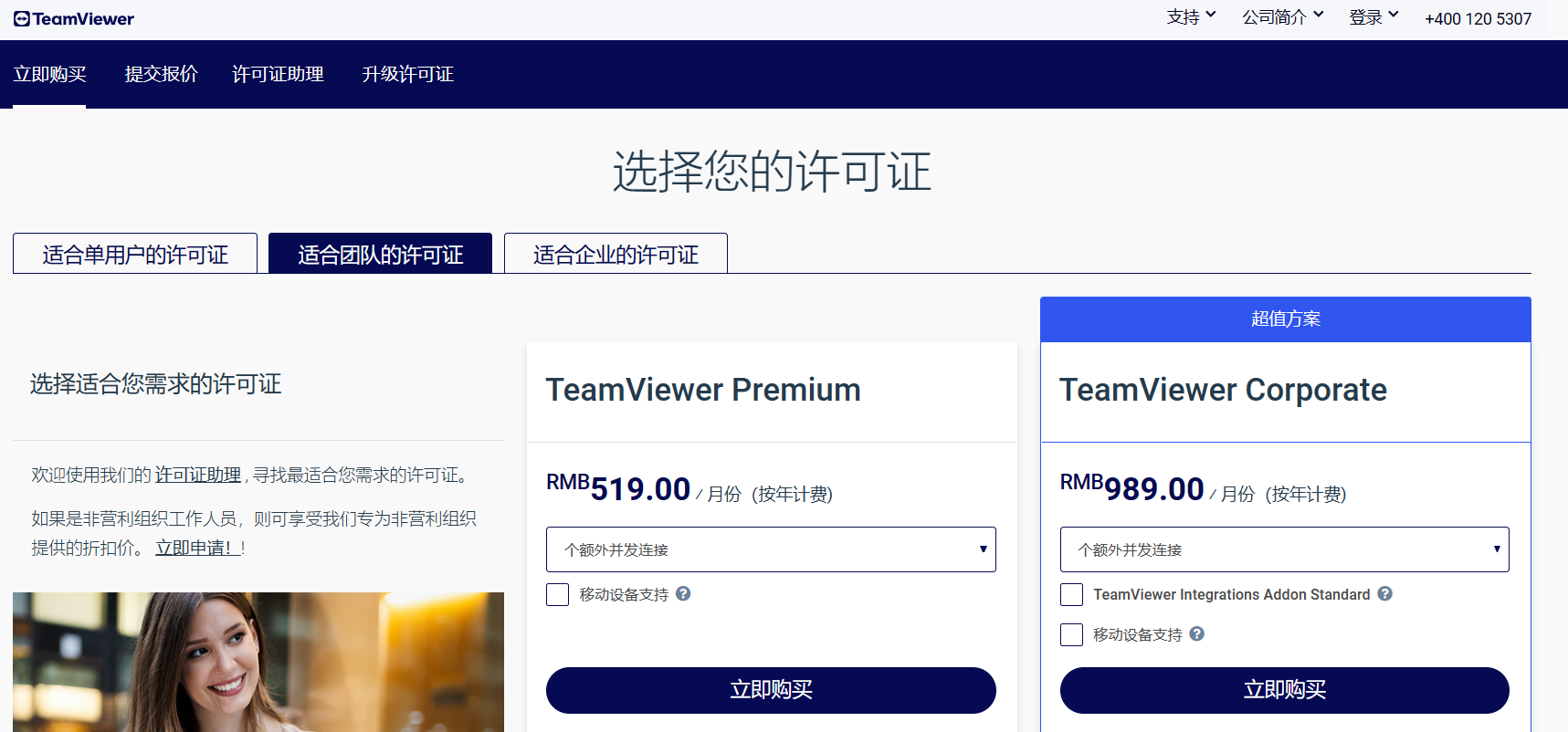This screenshot has width=1568, height=732.
Task: Expand the 登录 login menu
Action: [x=1373, y=17]
